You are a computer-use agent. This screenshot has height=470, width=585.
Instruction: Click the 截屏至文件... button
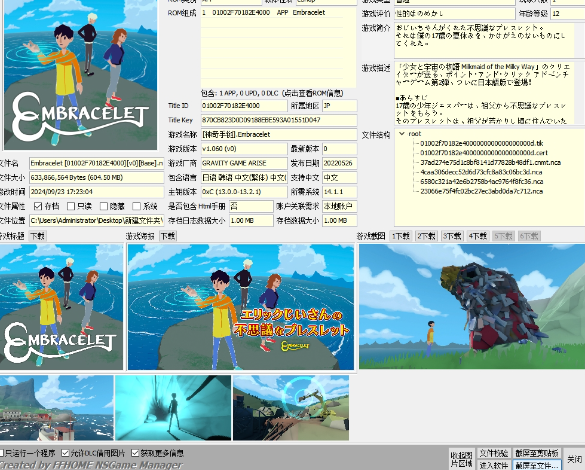(537, 465)
